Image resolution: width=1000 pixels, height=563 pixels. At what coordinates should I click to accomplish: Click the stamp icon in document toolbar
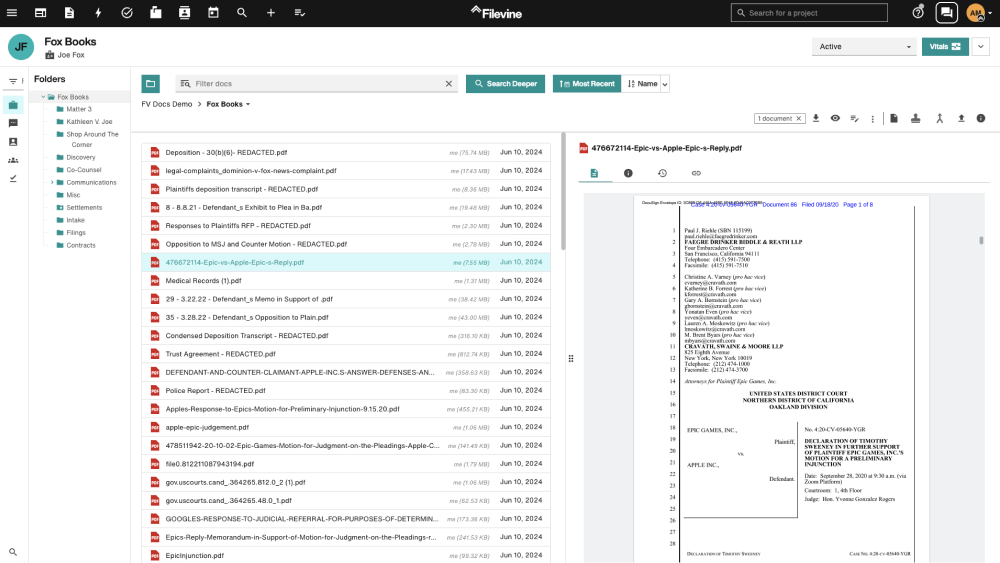(x=916, y=118)
